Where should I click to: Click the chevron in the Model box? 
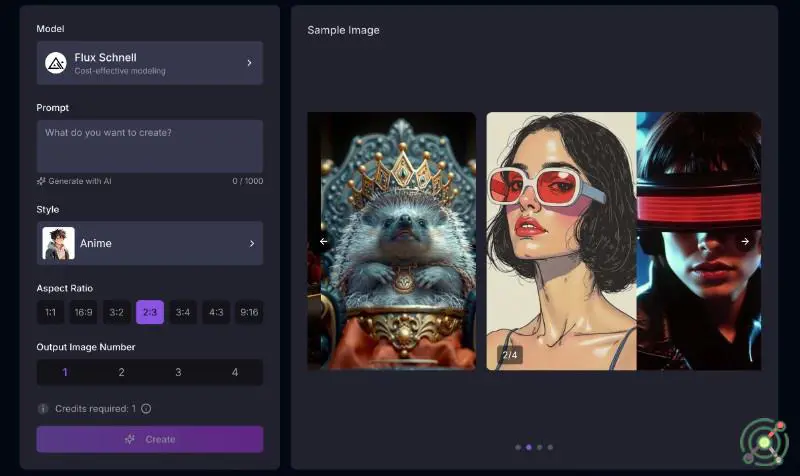(249, 63)
